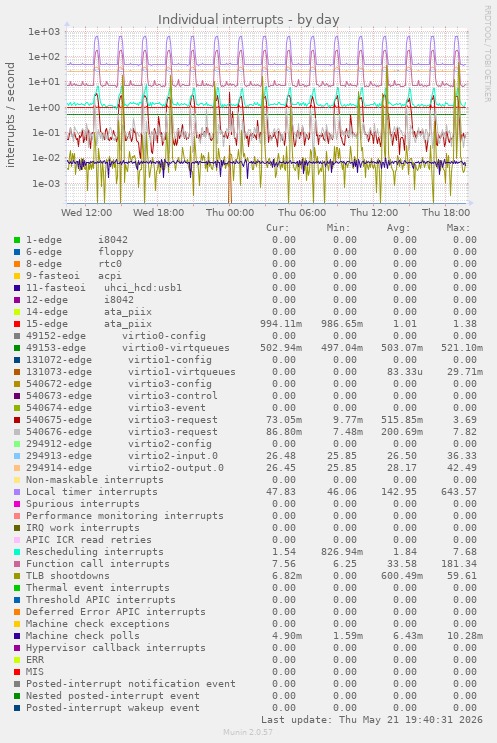
Task: Click the cyan Rescheduling interrupts swatch
Action: tap(17, 552)
